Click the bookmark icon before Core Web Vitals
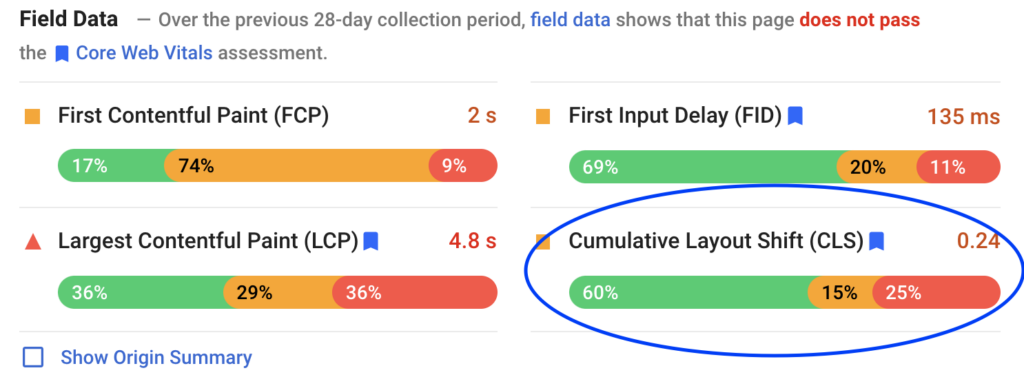 pos(62,54)
